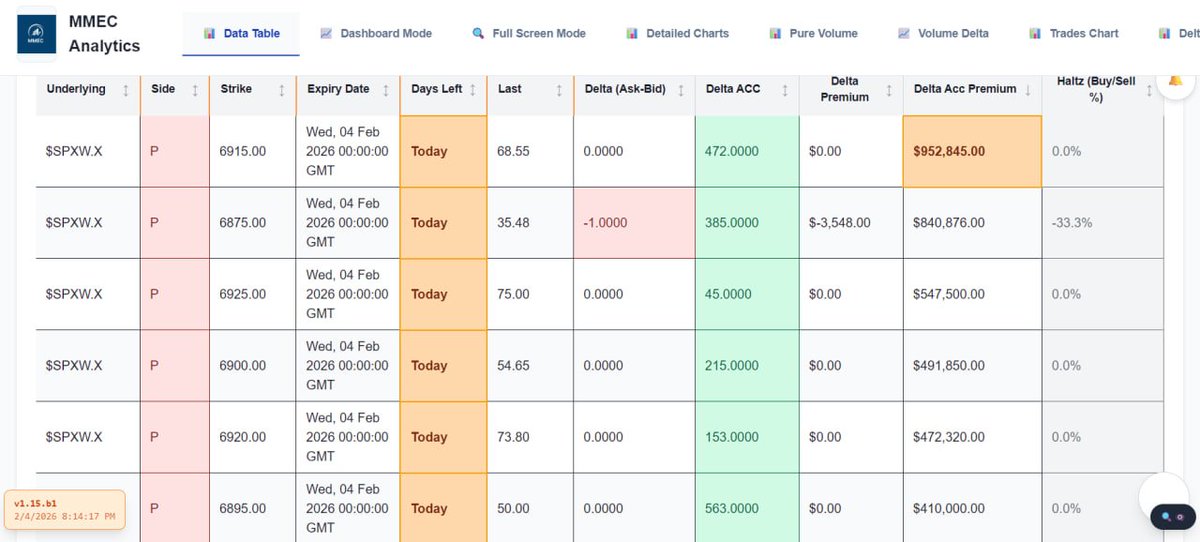Open the Trades Chart tab

pos(1073,33)
